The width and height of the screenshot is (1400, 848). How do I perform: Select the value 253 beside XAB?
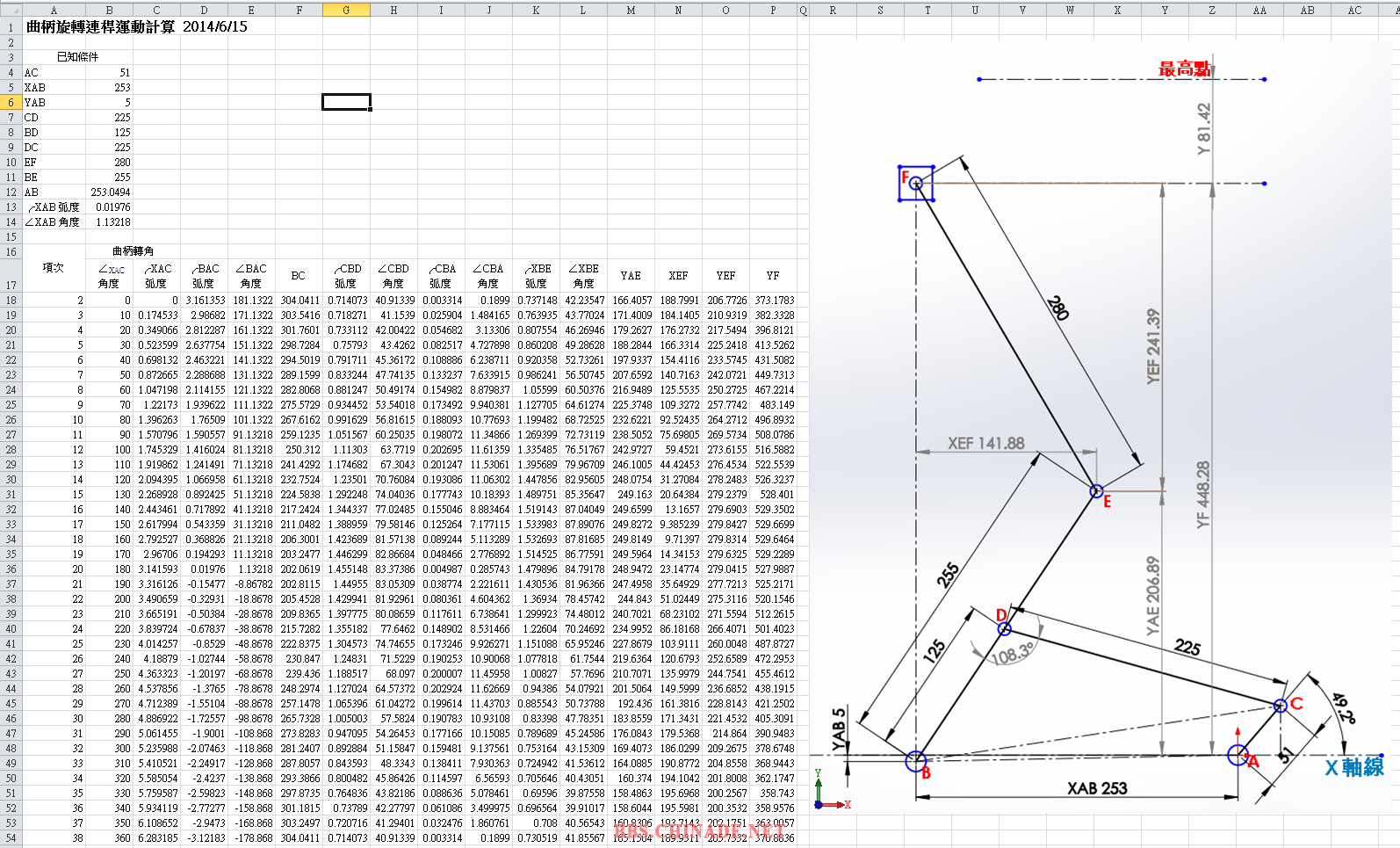point(109,87)
